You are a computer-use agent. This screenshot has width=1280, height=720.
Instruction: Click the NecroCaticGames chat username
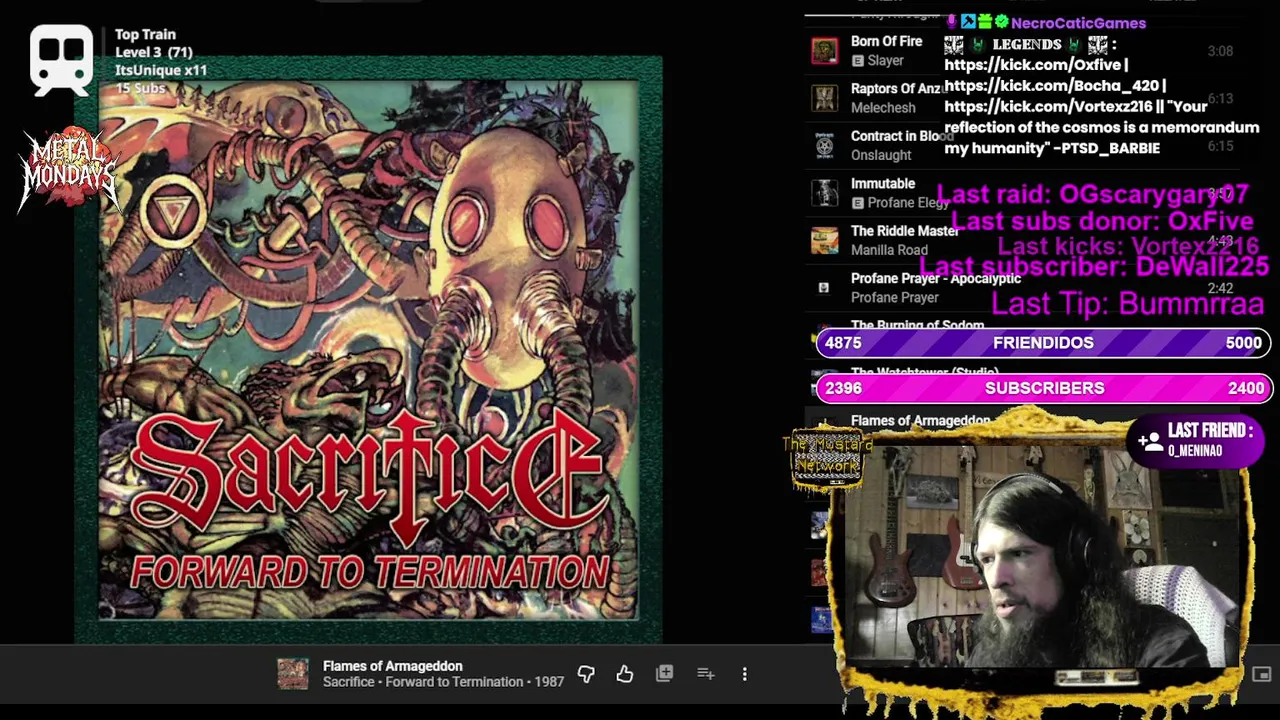pos(1078,23)
